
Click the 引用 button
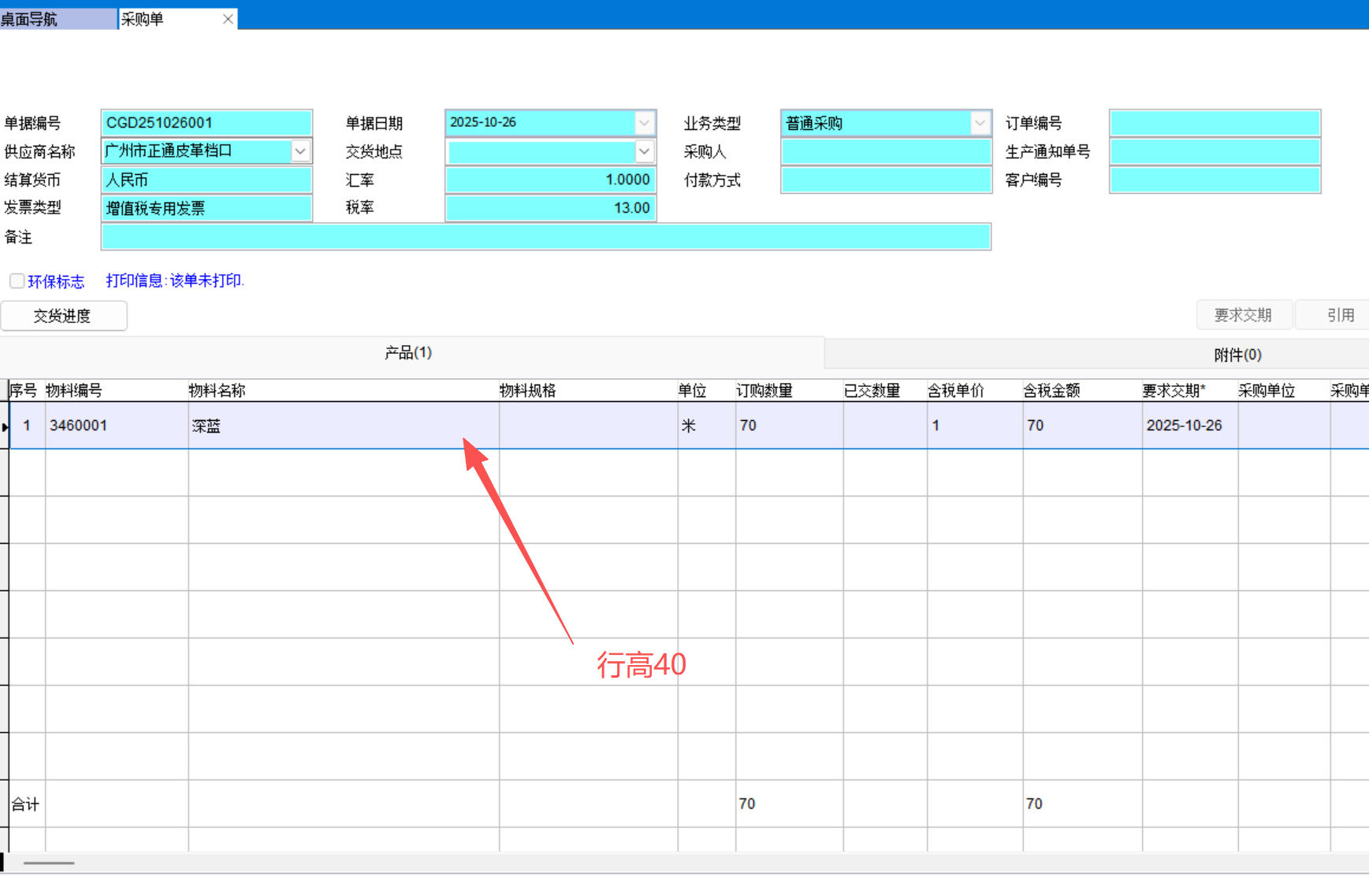[1340, 315]
